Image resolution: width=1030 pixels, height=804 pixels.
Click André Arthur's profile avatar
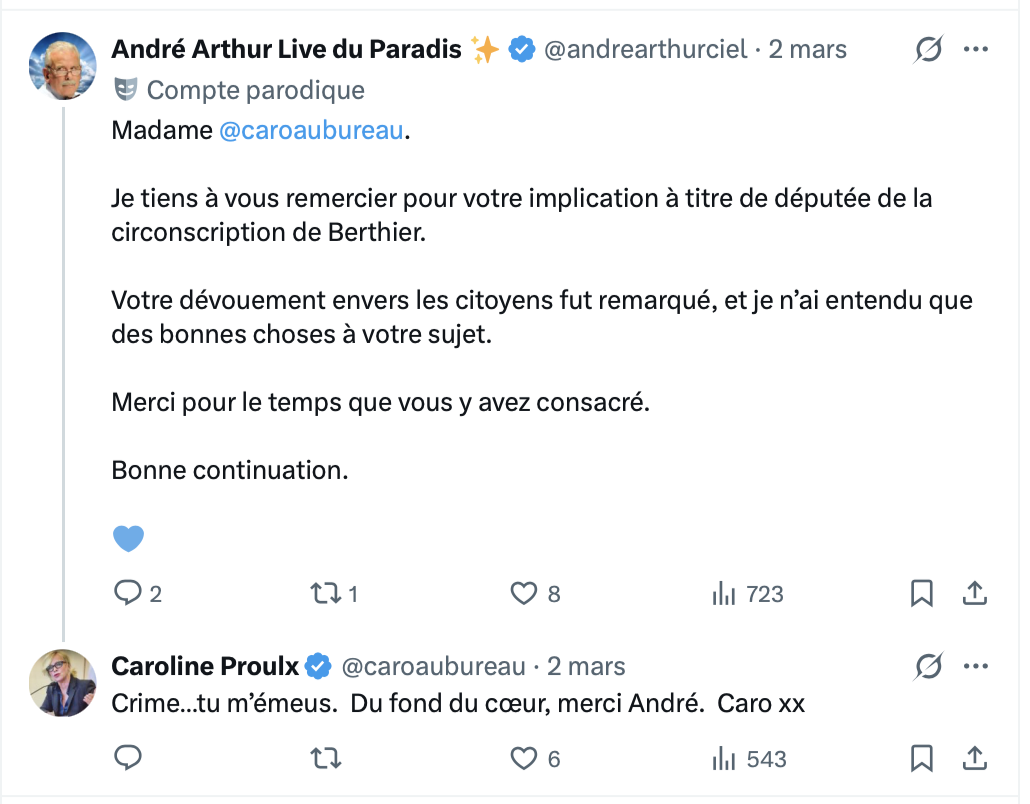[x=62, y=66]
